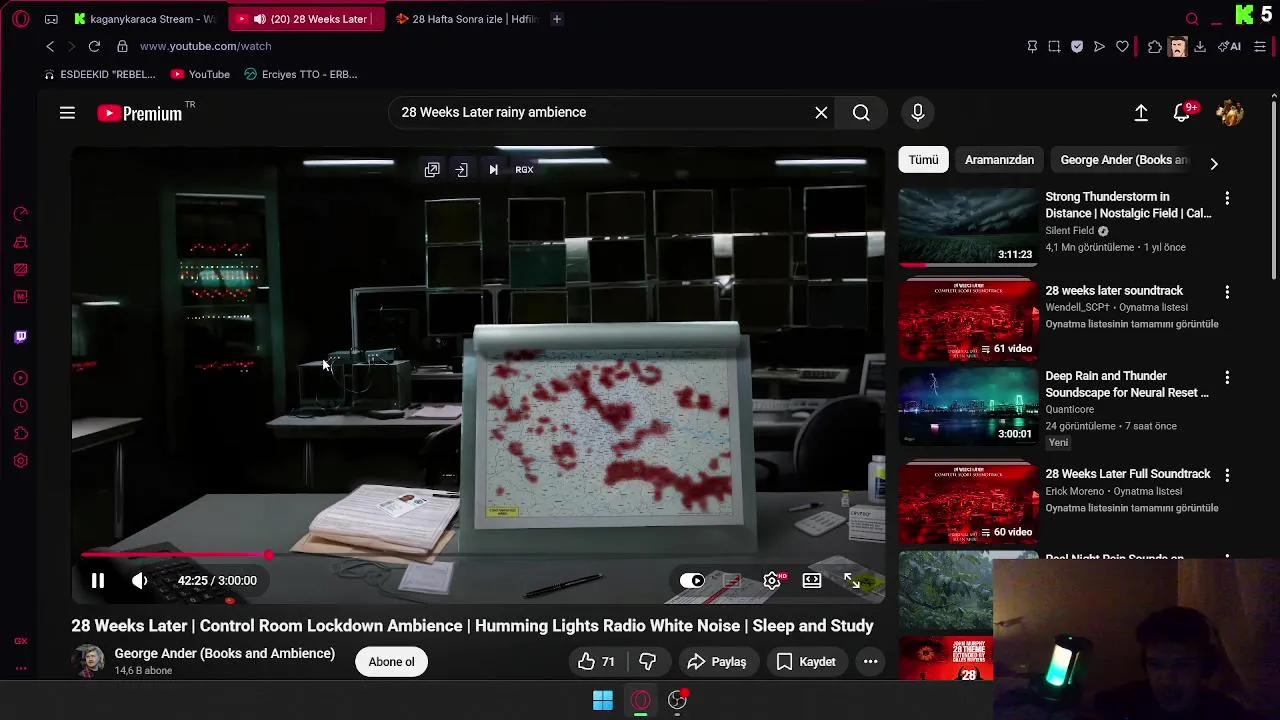Submit search with magnifier button
The height and width of the screenshot is (720, 1280).
(861, 113)
